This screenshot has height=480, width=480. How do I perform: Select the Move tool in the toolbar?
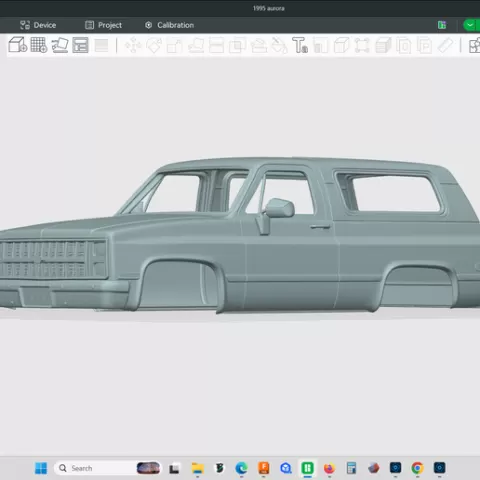click(133, 45)
